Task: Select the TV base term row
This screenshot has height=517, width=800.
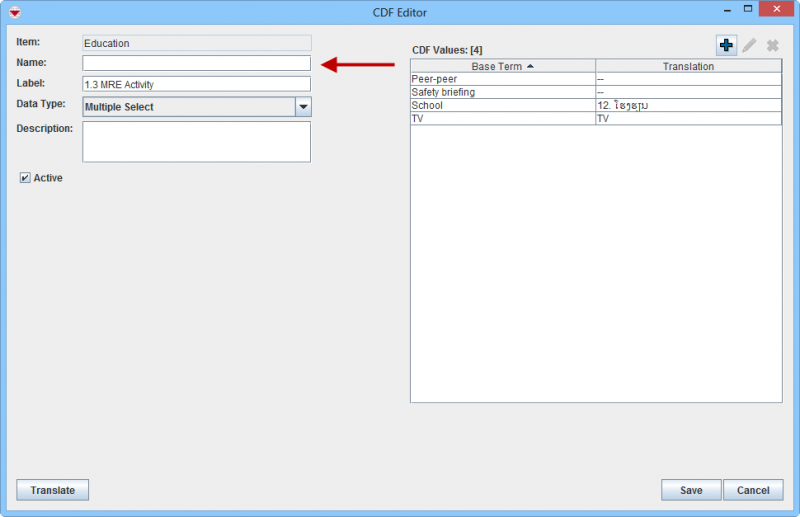Action: [x=502, y=118]
